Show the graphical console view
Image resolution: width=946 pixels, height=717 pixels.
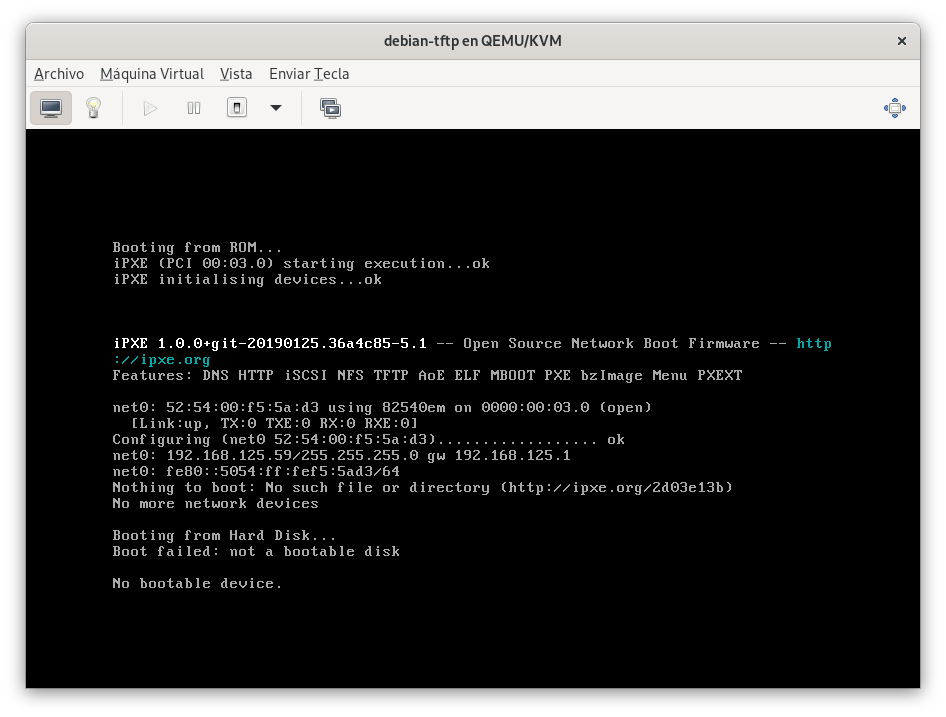click(x=50, y=108)
